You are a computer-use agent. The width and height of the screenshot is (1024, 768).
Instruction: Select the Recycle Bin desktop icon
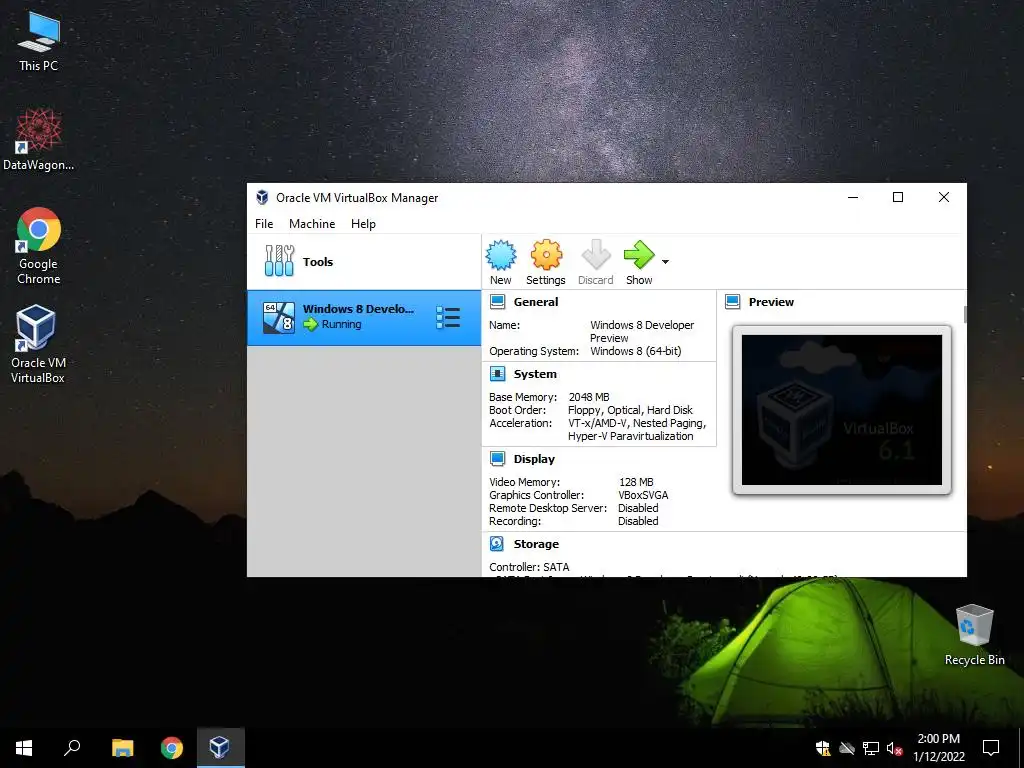point(974,635)
